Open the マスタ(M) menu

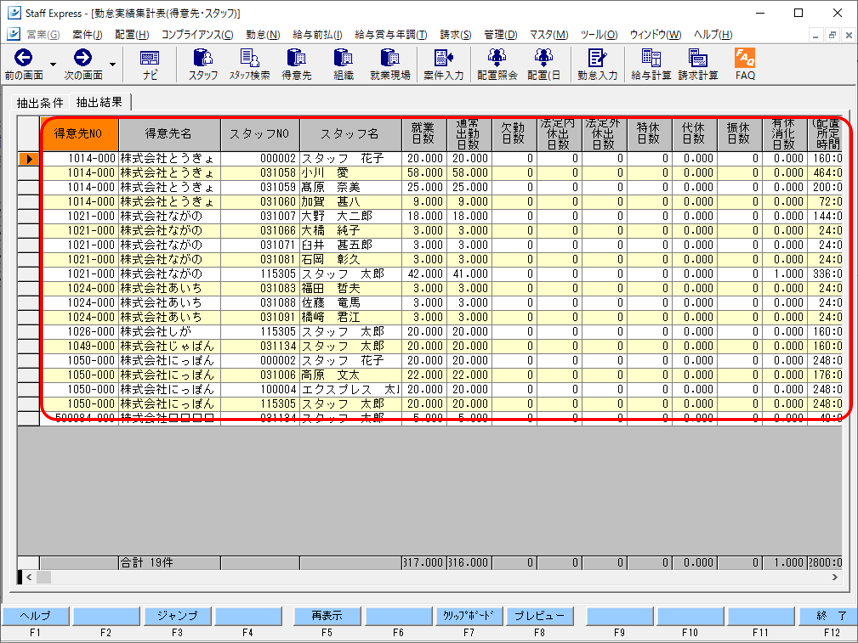[x=548, y=34]
